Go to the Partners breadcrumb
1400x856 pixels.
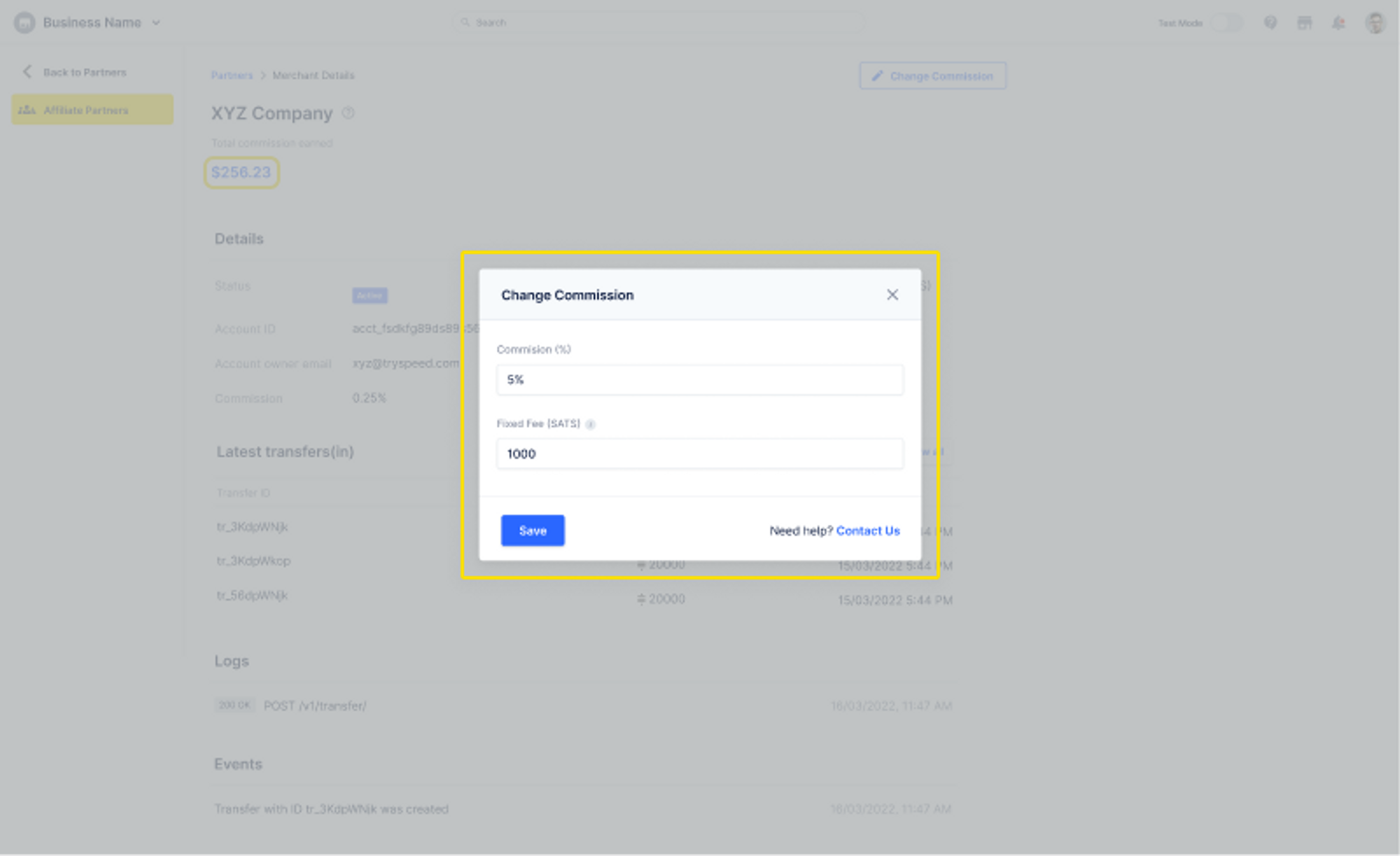click(232, 76)
